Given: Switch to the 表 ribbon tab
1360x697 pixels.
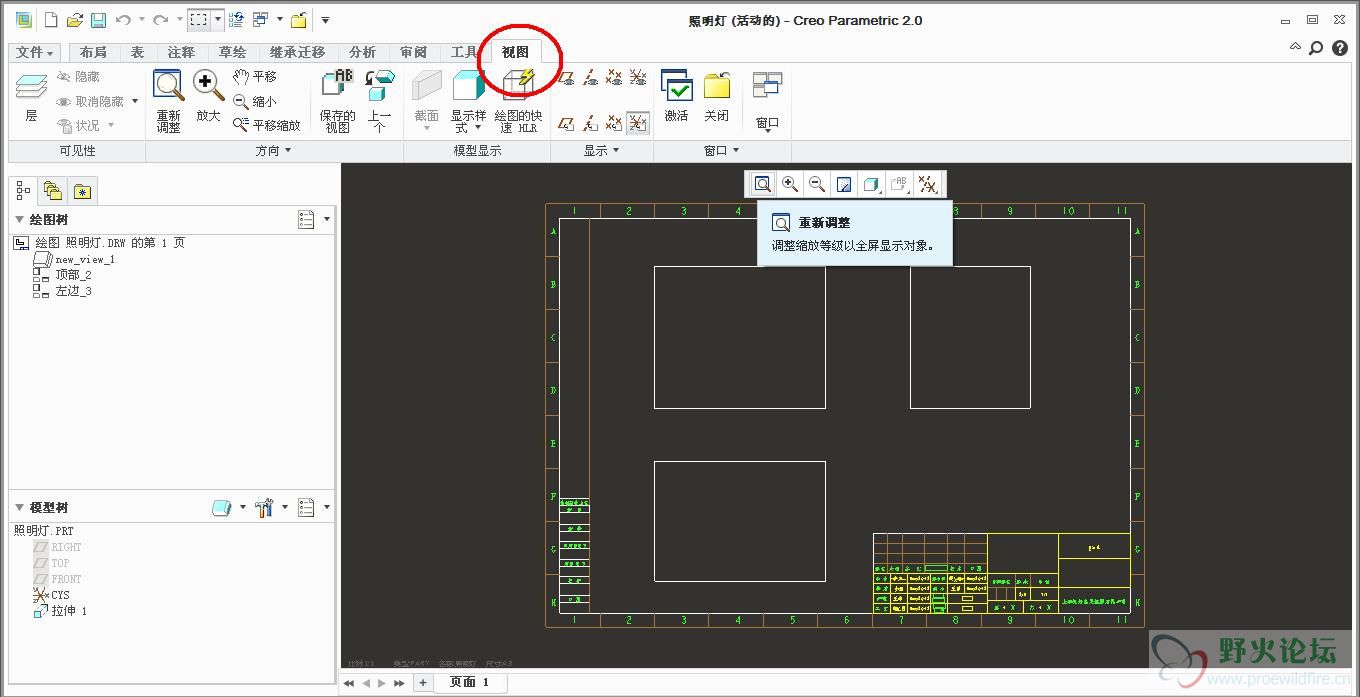Looking at the screenshot, I should [137, 52].
